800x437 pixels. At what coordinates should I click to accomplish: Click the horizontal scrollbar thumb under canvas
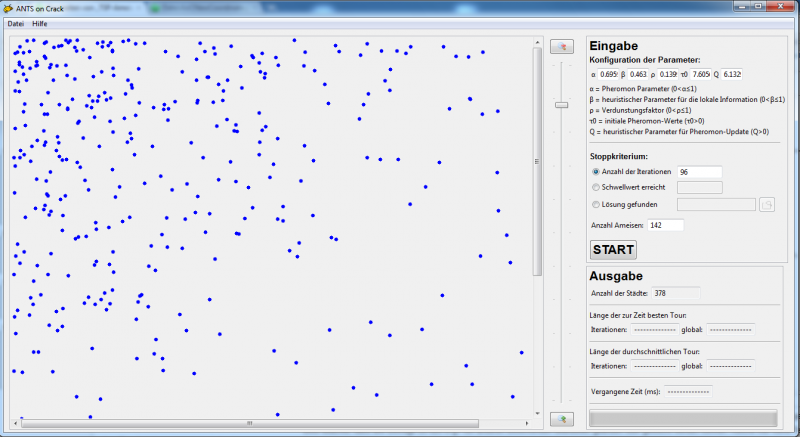[250, 423]
